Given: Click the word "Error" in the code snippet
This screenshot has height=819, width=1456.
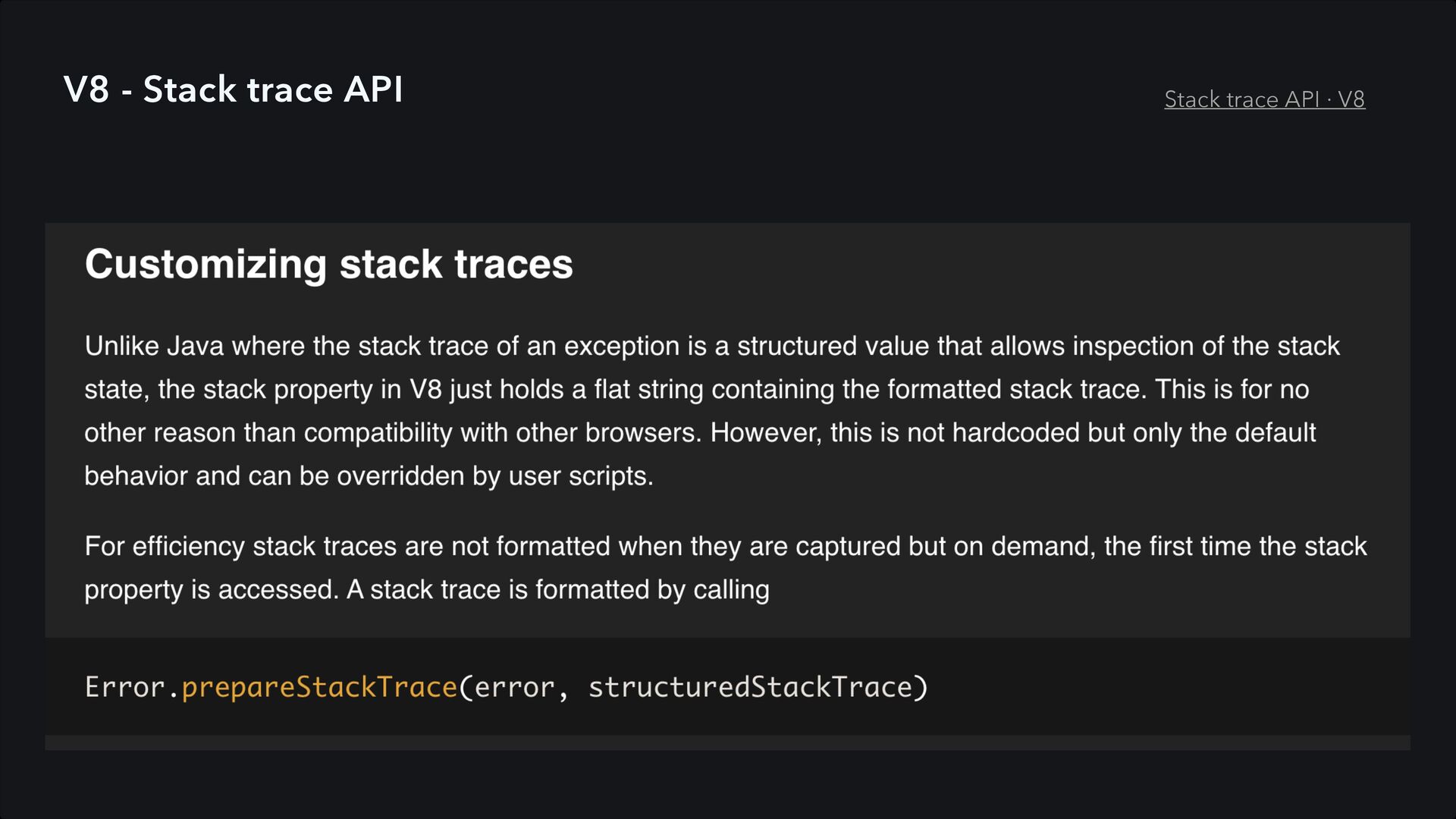Looking at the screenshot, I should [x=124, y=687].
